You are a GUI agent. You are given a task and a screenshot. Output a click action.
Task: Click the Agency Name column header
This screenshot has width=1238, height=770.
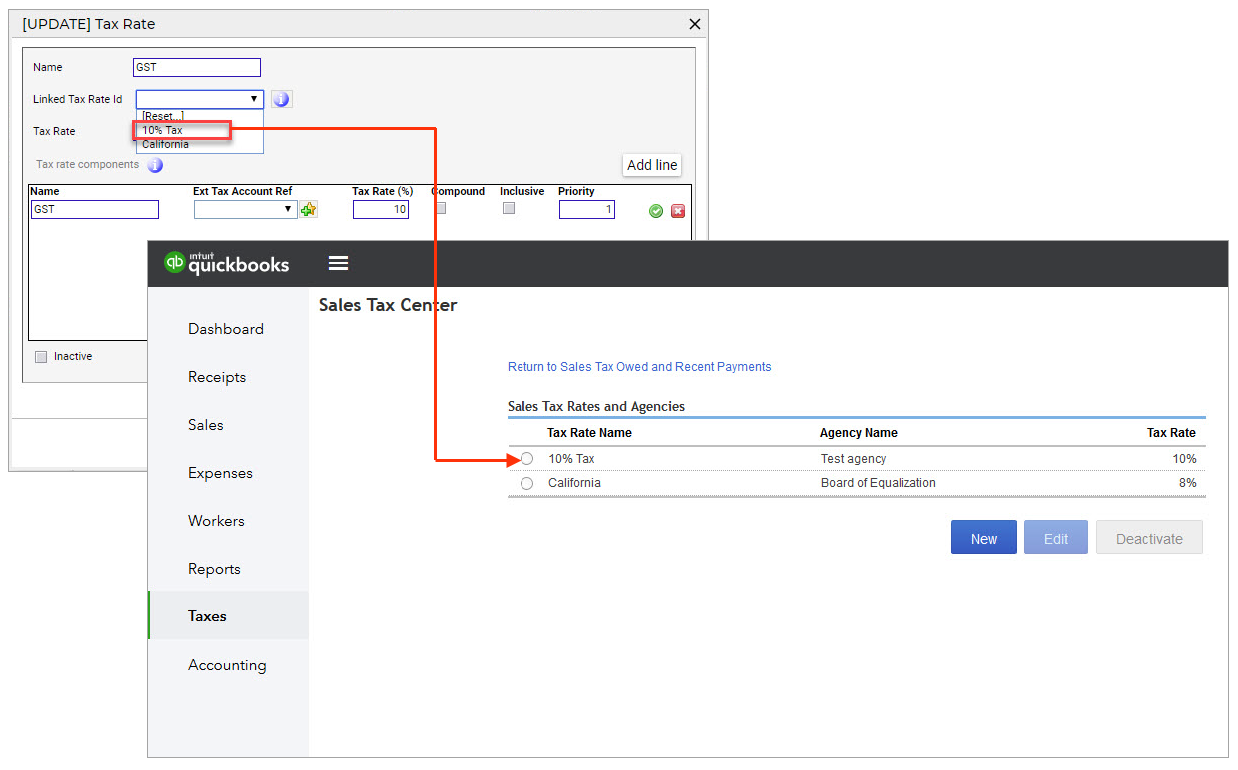tap(859, 433)
